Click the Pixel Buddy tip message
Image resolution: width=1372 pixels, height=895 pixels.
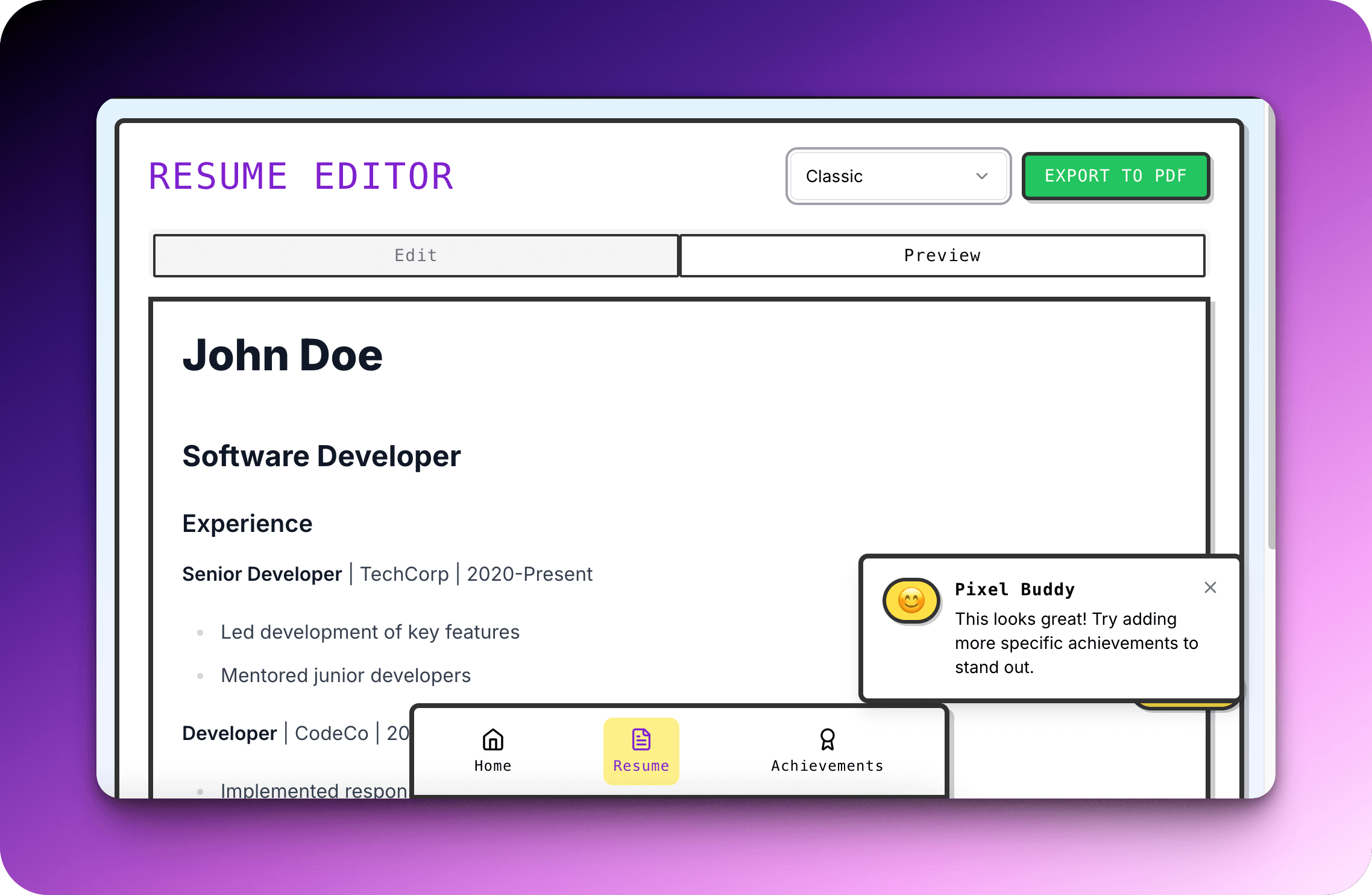point(1077,643)
